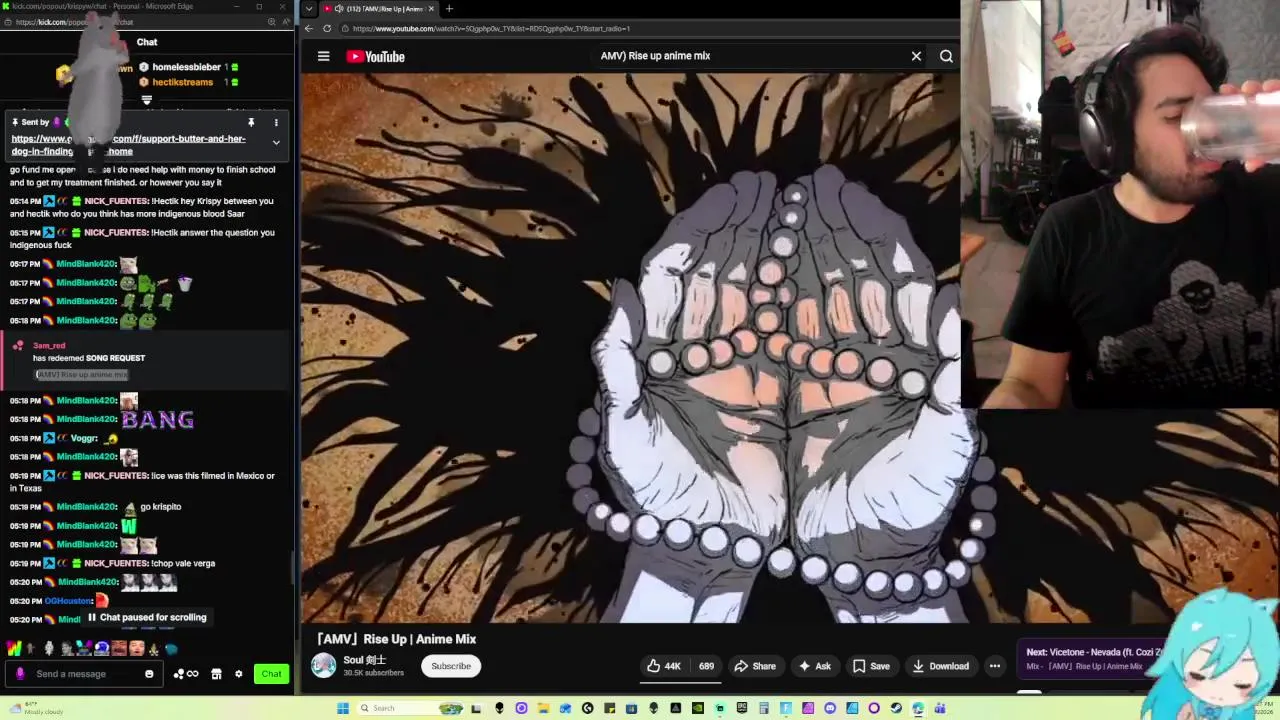1280x720 pixels.
Task: Open the NVIDIA app on taskbar
Action: point(697,708)
